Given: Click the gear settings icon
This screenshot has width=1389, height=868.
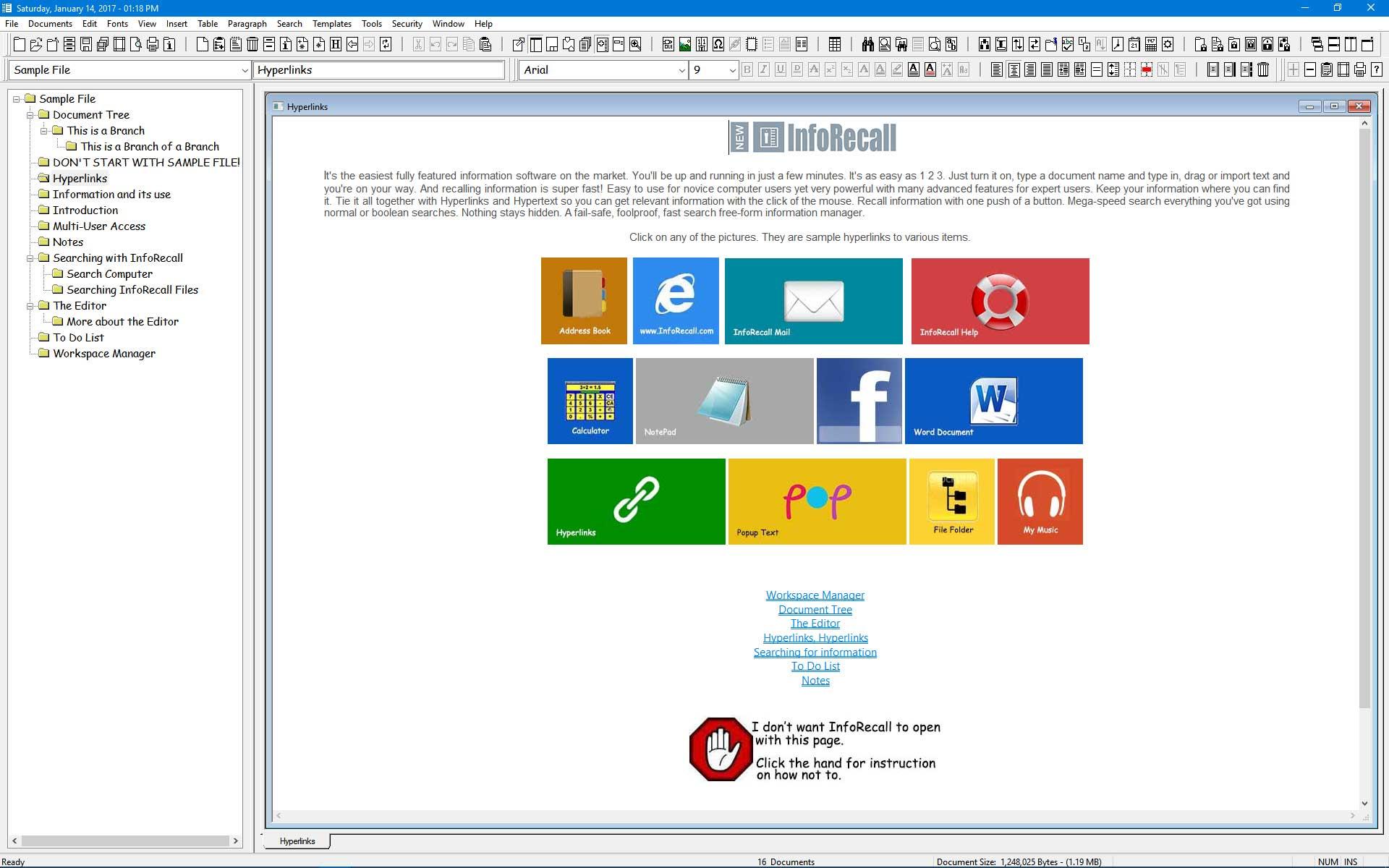Looking at the screenshot, I should [x=1168, y=45].
